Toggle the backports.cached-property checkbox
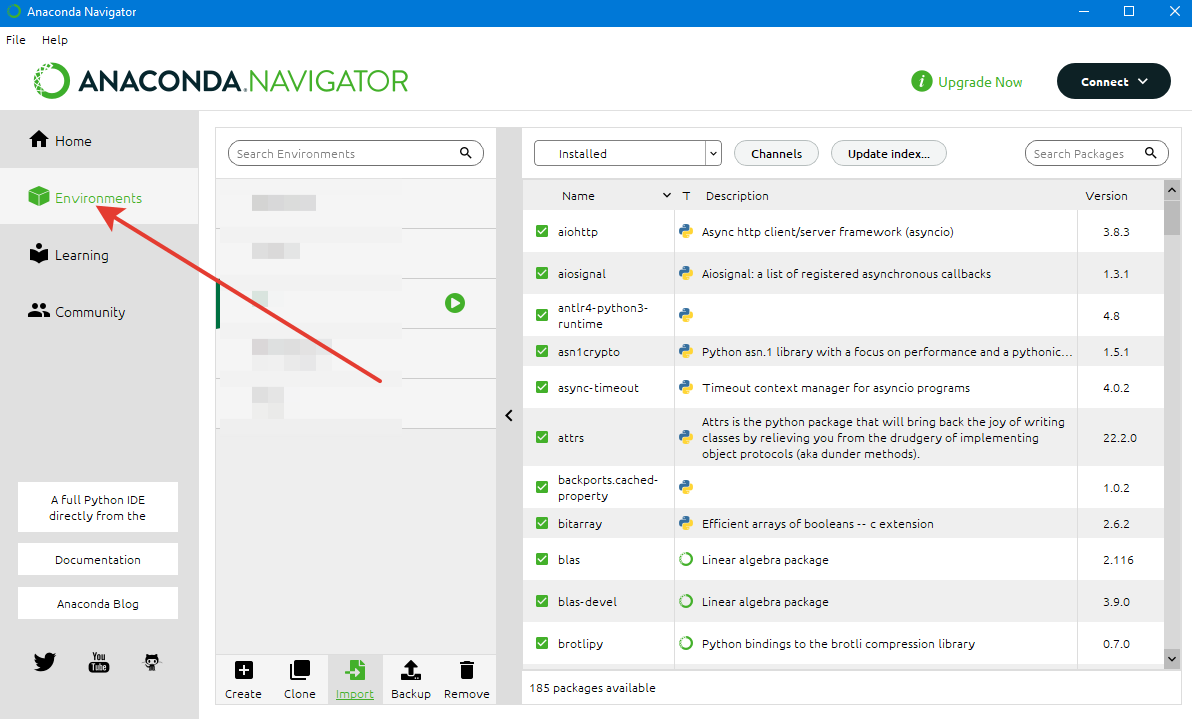Image resolution: width=1192 pixels, height=719 pixels. point(542,487)
